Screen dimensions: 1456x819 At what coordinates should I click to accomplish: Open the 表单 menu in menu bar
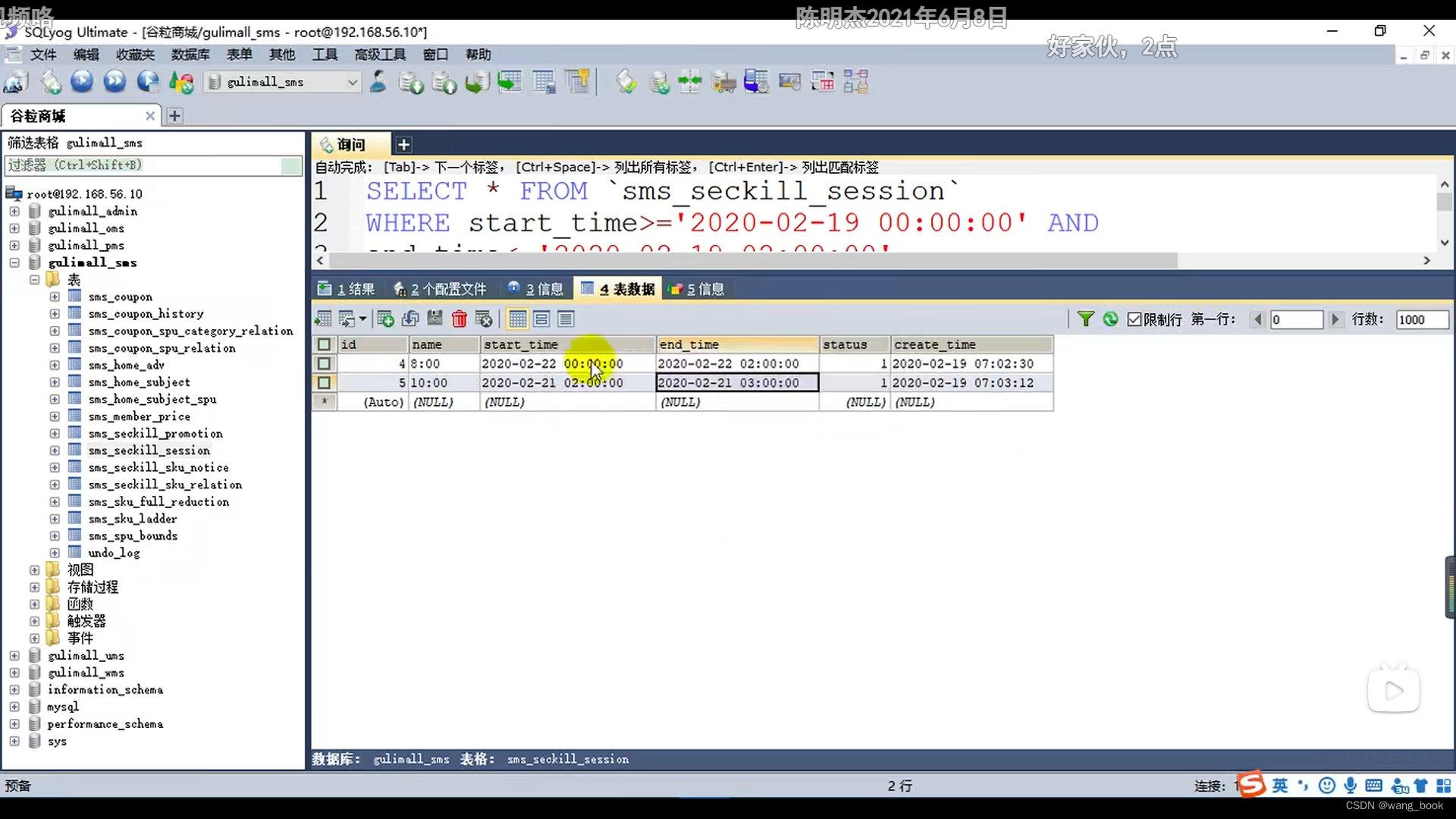(240, 54)
